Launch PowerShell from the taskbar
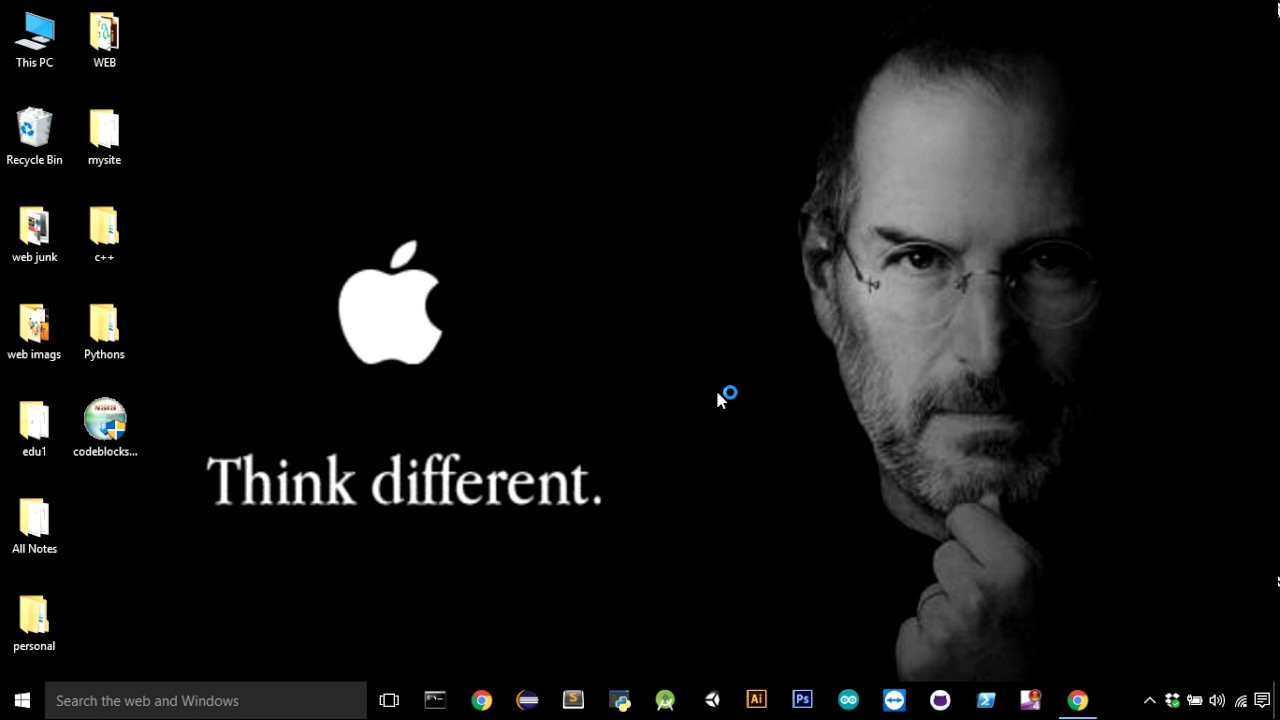 [x=987, y=700]
